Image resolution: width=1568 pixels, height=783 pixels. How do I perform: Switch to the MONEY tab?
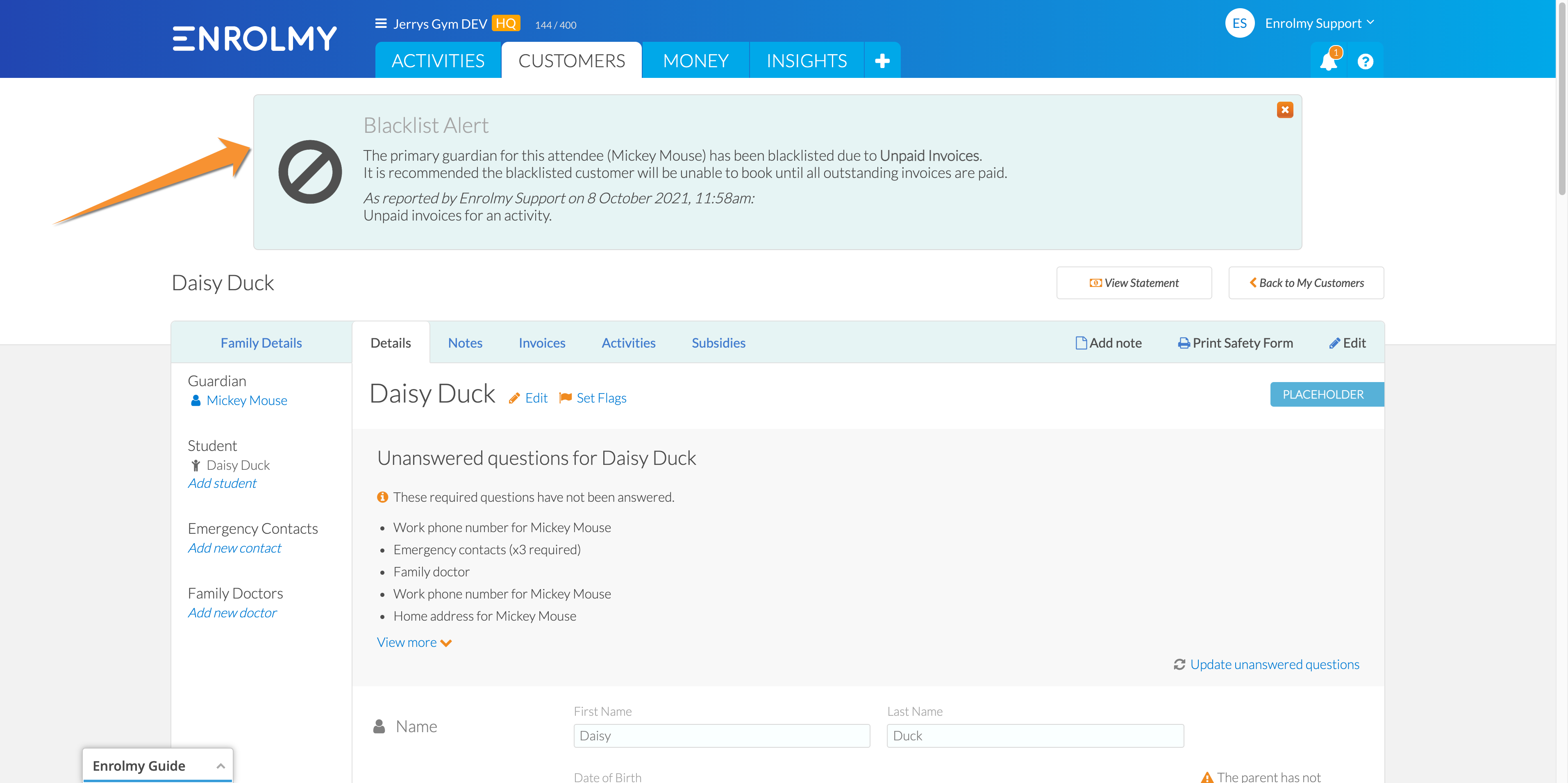(696, 60)
